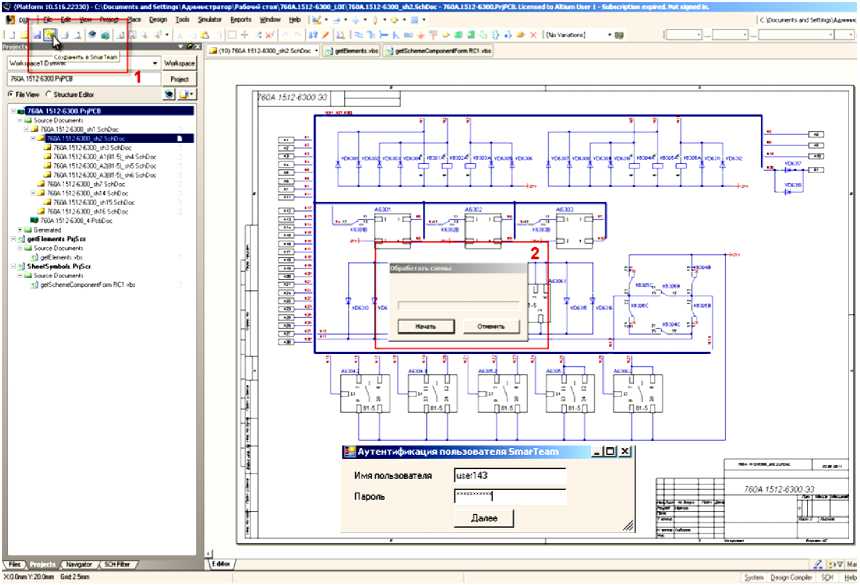Open the getElements.vbs script in tree

(59, 257)
